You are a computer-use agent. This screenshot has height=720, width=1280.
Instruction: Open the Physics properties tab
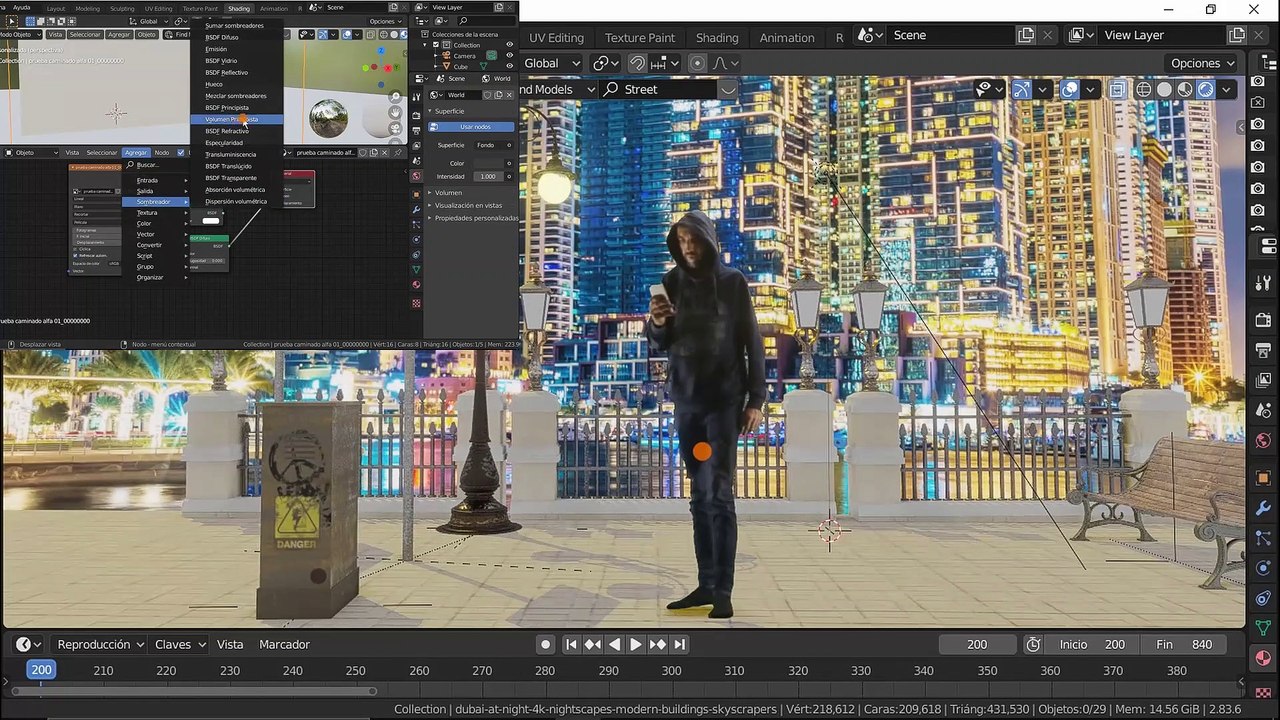(1263, 568)
